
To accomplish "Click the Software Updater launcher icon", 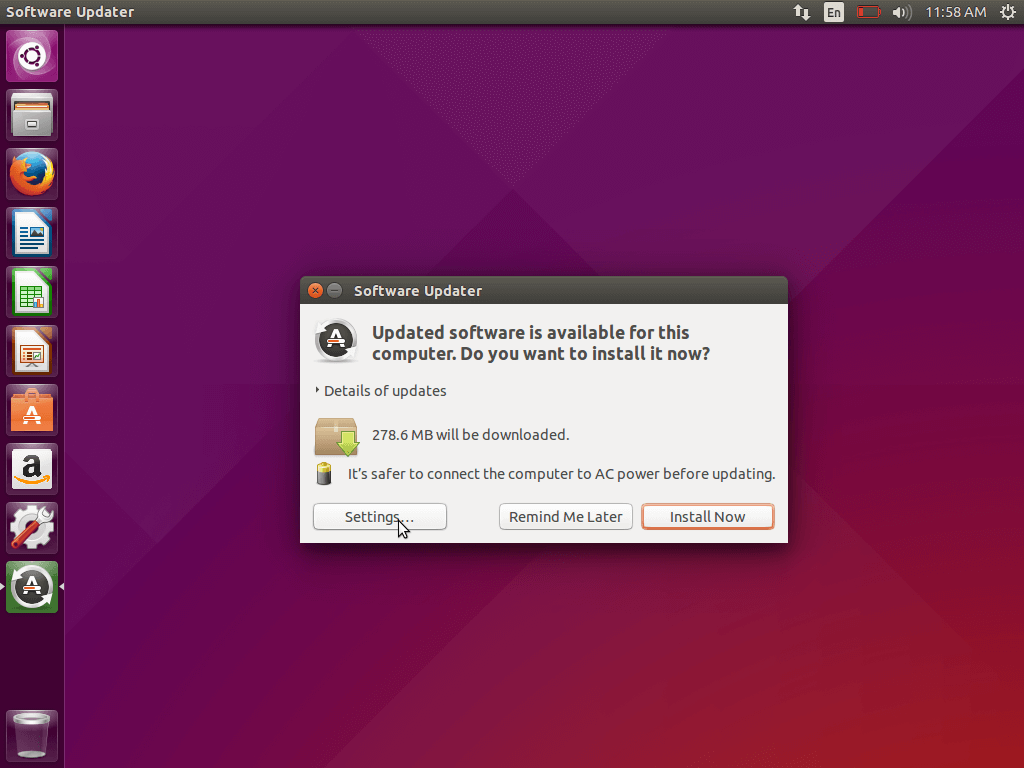I will pyautogui.click(x=32, y=587).
